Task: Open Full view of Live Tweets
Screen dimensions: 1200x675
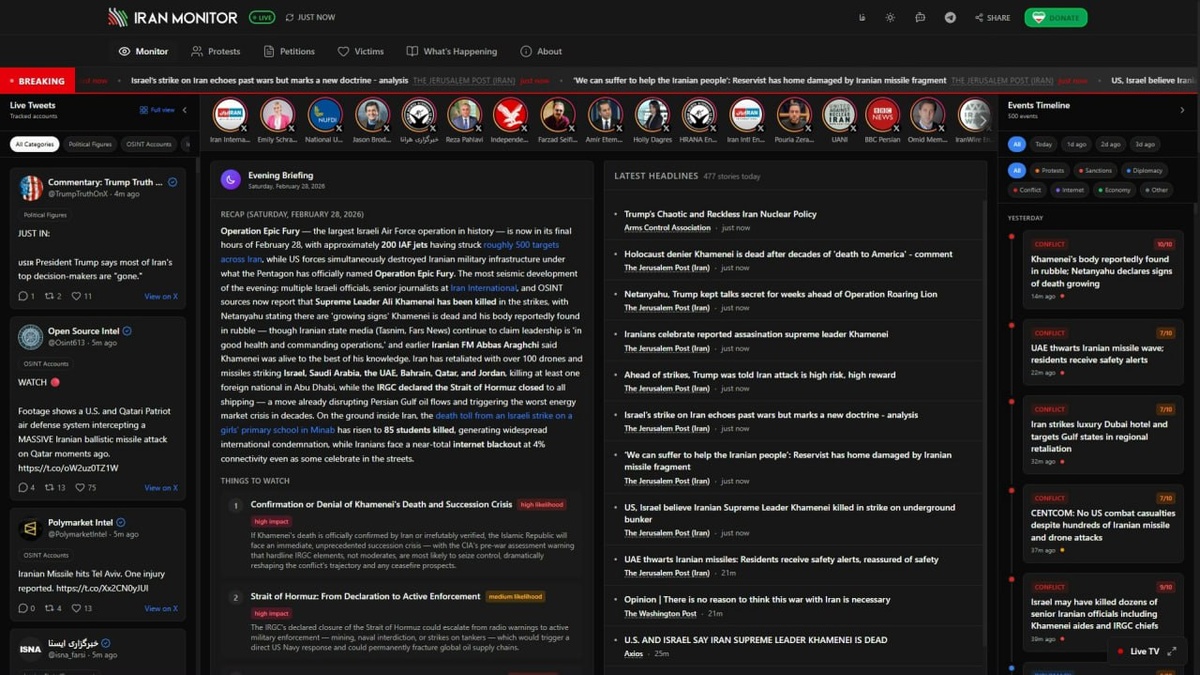Action: coord(157,110)
